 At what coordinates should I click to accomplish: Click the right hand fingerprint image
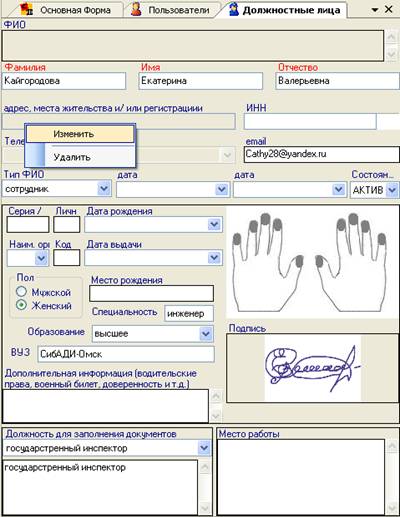351,263
